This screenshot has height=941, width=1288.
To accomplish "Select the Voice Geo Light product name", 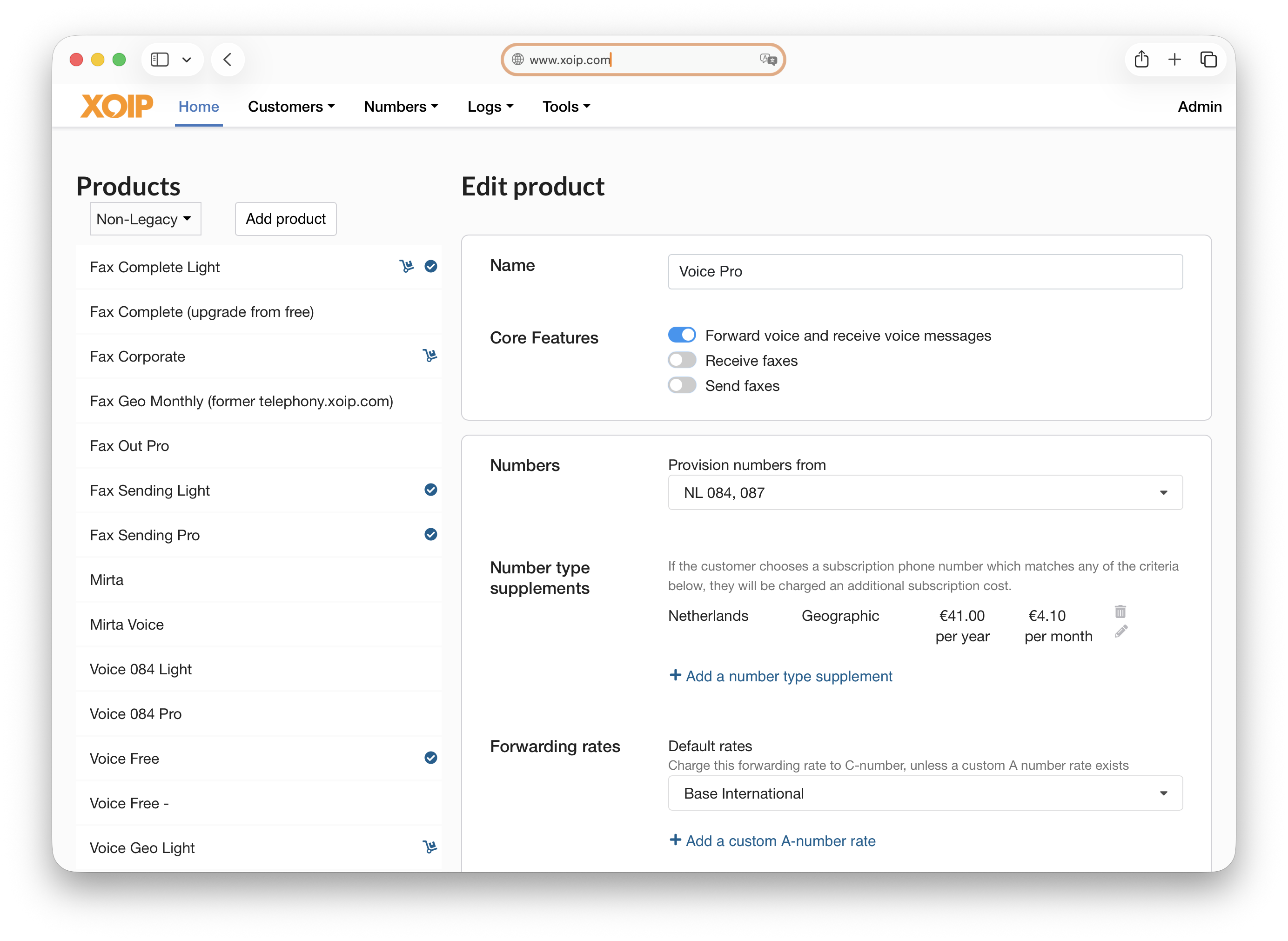I will click(x=142, y=847).
